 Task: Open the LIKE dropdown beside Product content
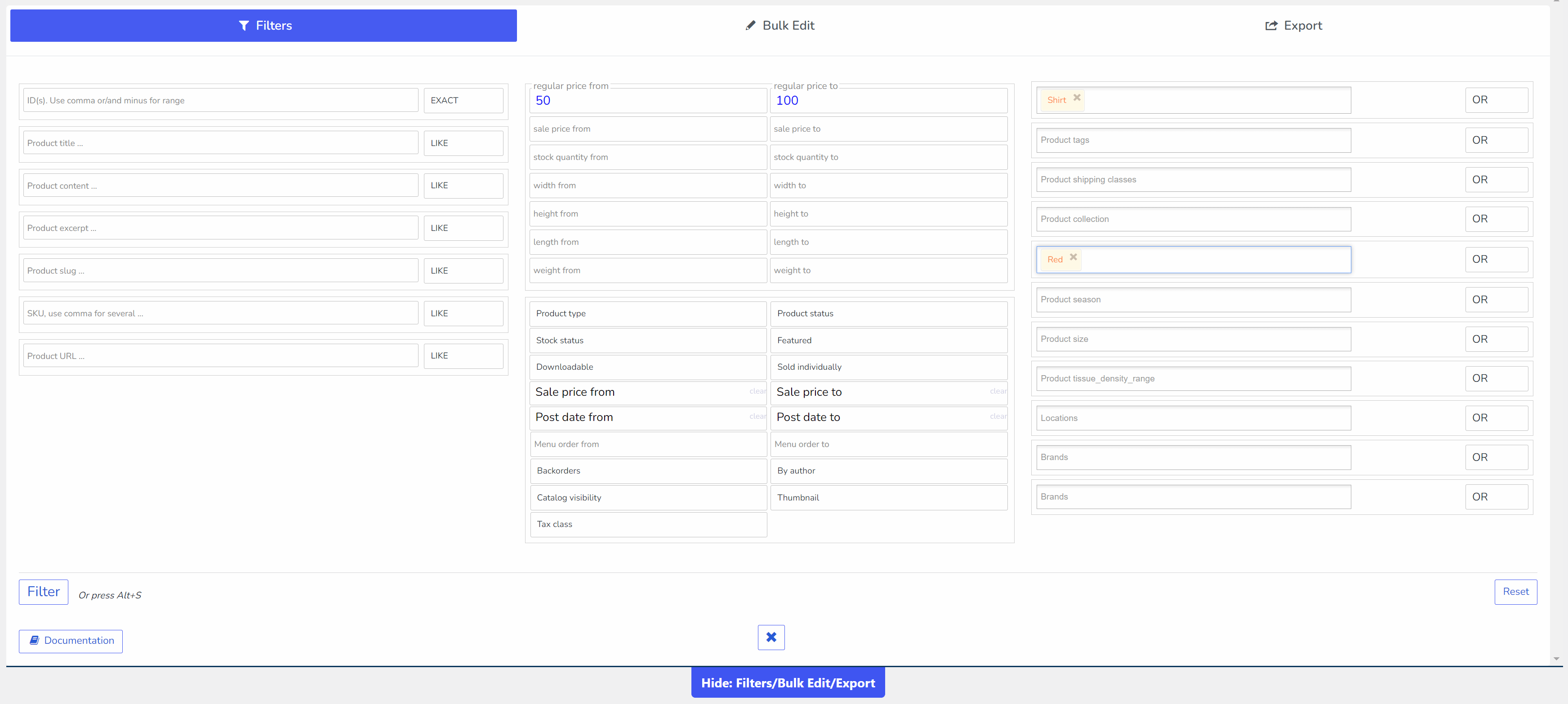point(463,186)
